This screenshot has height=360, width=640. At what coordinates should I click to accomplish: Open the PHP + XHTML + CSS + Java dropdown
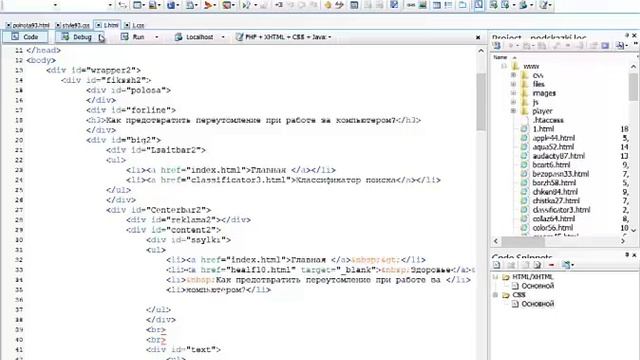tap(283, 37)
